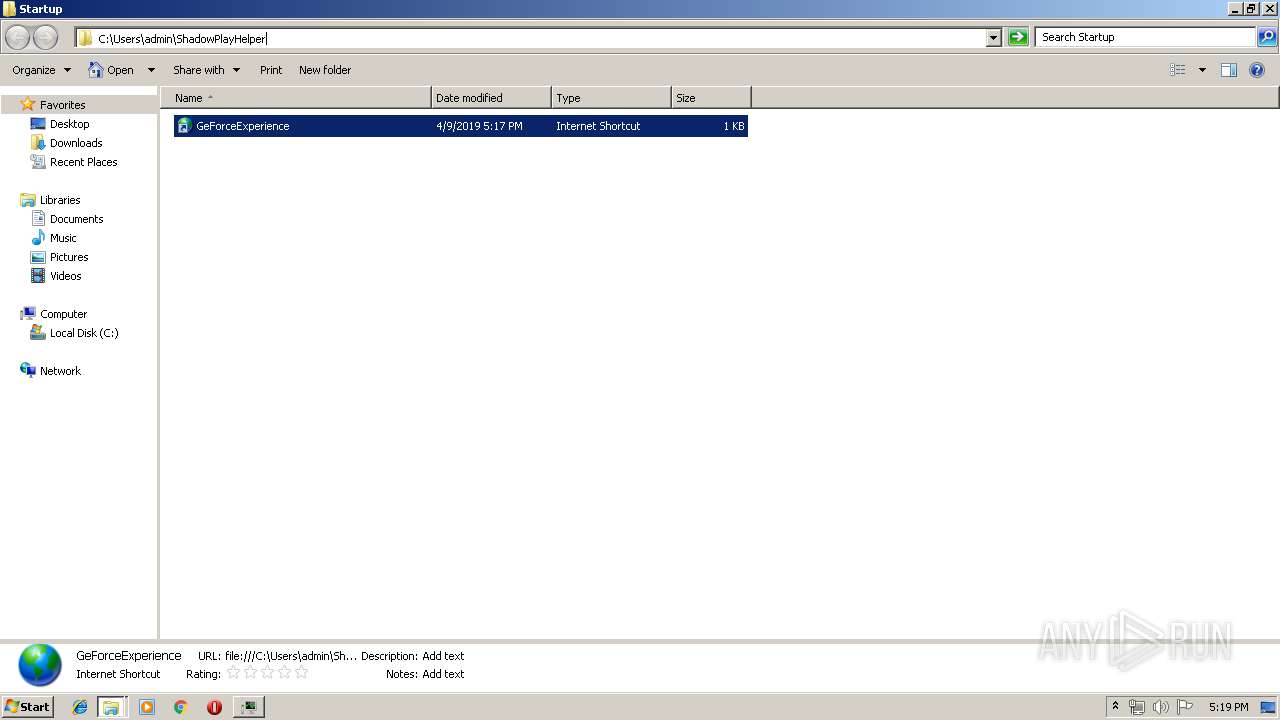Create a New folder
Viewport: 1280px width, 720px height.
325,70
